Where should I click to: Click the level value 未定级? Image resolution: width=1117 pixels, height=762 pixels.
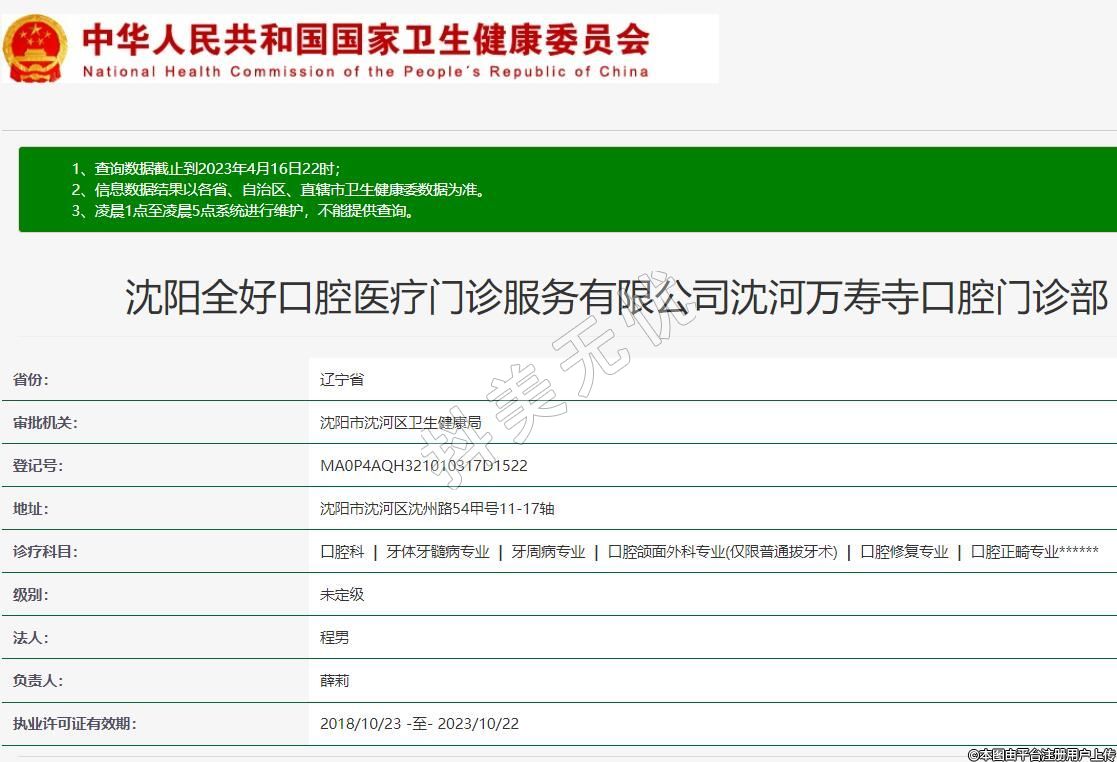tap(342, 595)
